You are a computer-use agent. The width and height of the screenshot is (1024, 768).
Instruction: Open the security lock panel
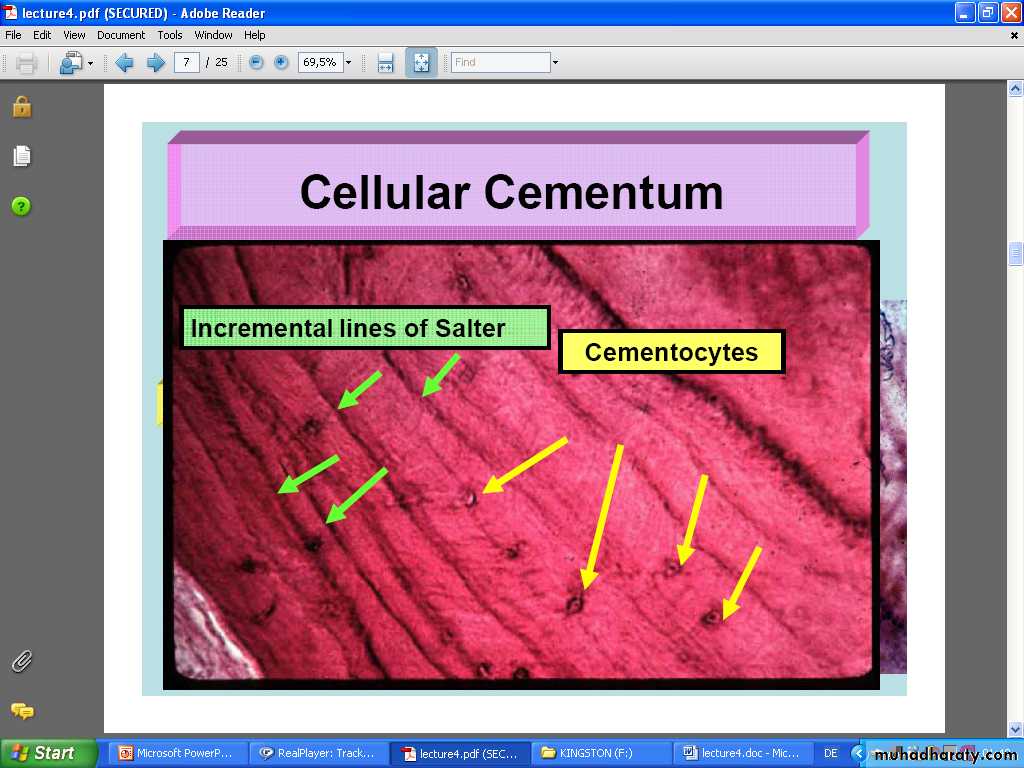click(21, 107)
